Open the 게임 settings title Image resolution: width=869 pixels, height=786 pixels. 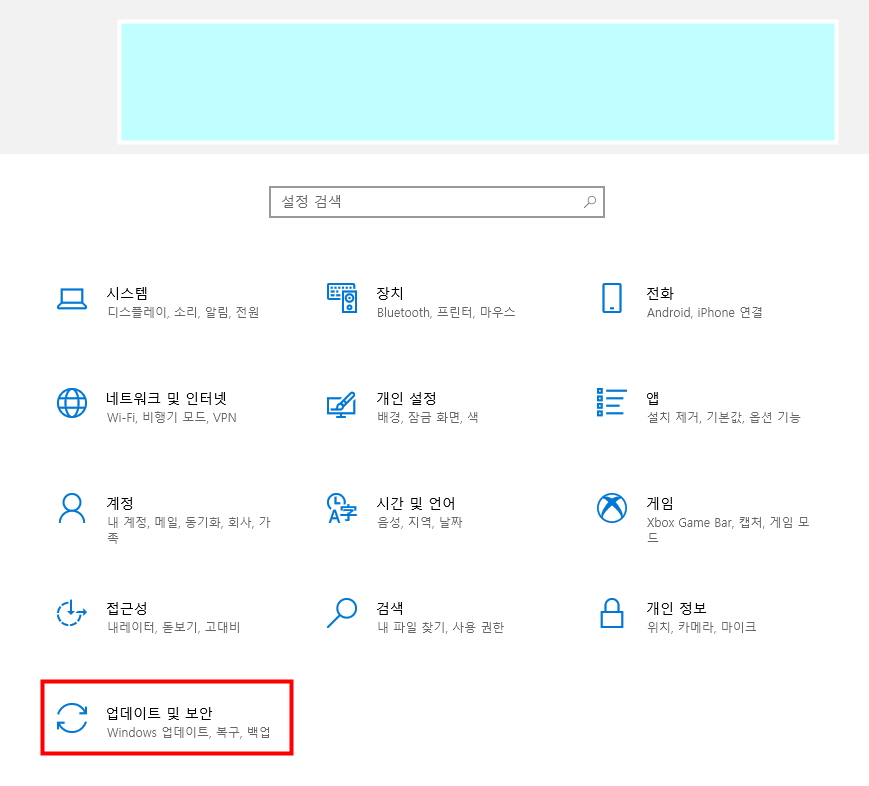[x=660, y=503]
